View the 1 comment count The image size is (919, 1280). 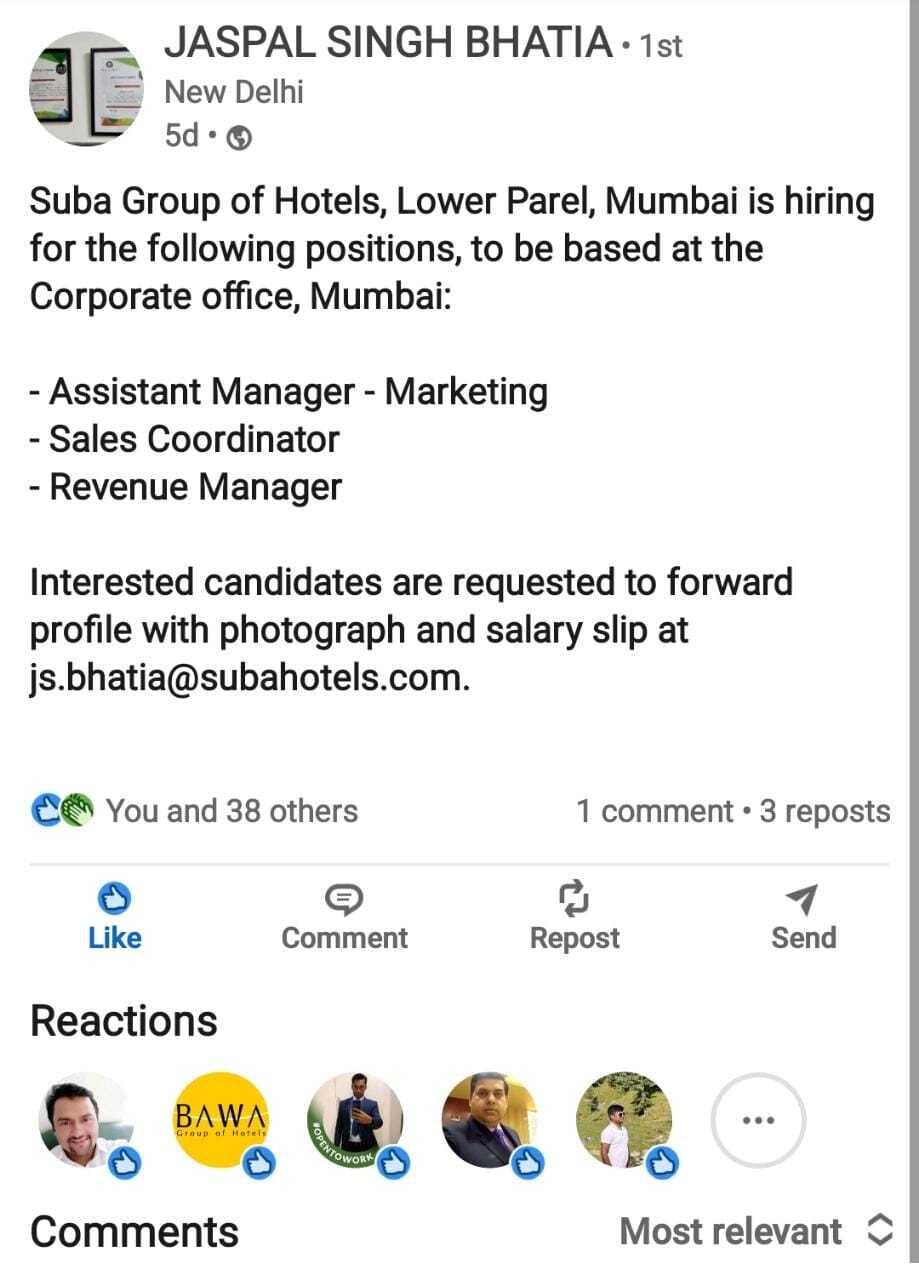click(654, 811)
